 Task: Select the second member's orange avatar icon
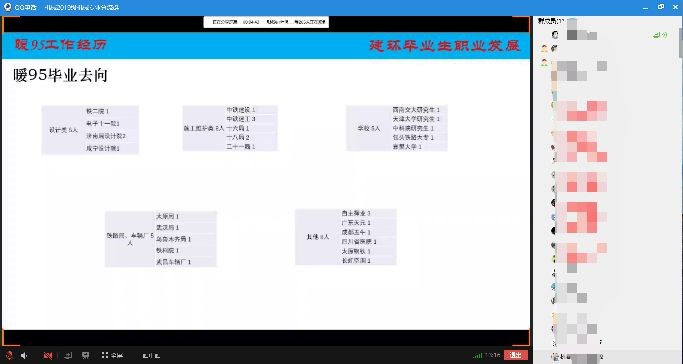[x=544, y=48]
